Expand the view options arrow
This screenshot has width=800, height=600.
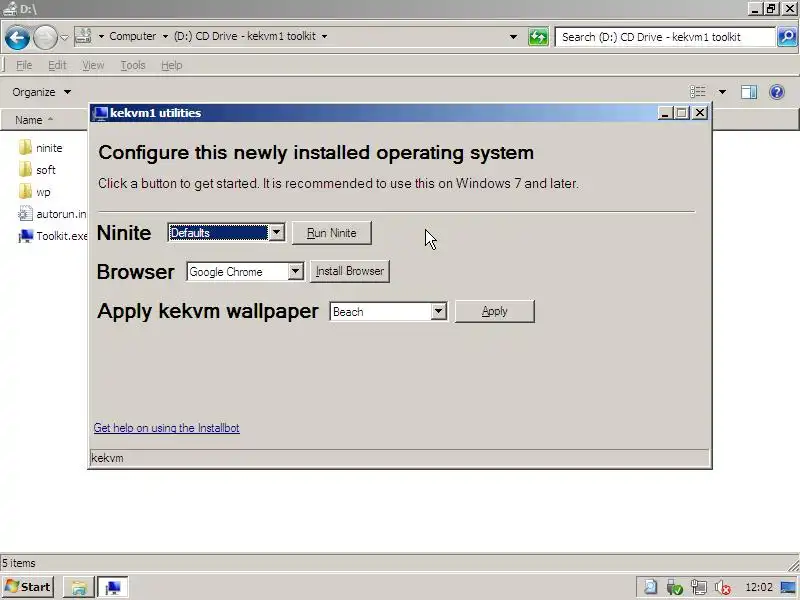tap(722, 92)
